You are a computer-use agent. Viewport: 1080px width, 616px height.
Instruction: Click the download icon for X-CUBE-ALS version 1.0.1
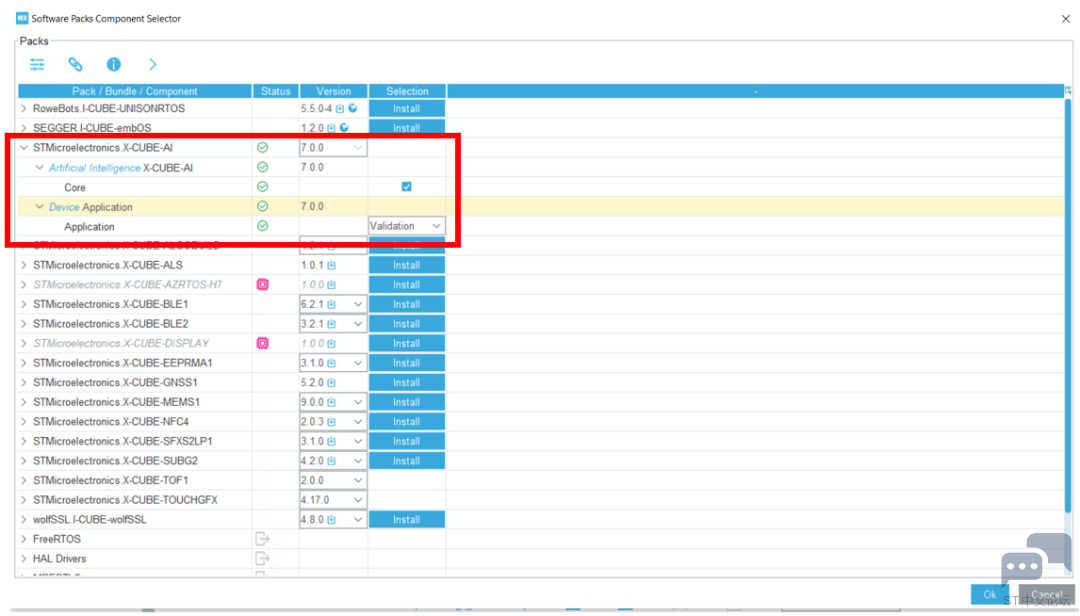click(331, 265)
